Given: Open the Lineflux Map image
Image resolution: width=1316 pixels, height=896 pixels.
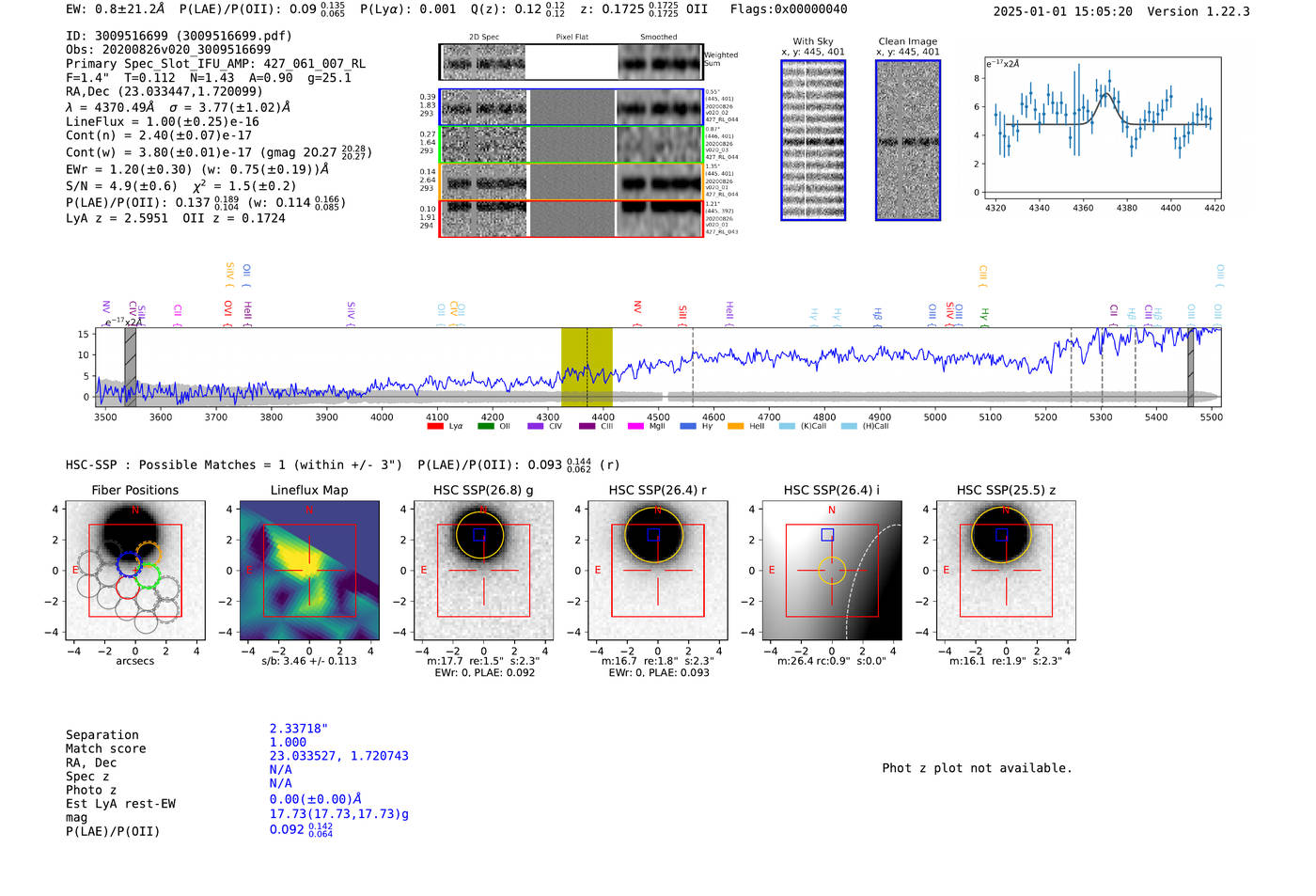Looking at the screenshot, I should click(309, 571).
